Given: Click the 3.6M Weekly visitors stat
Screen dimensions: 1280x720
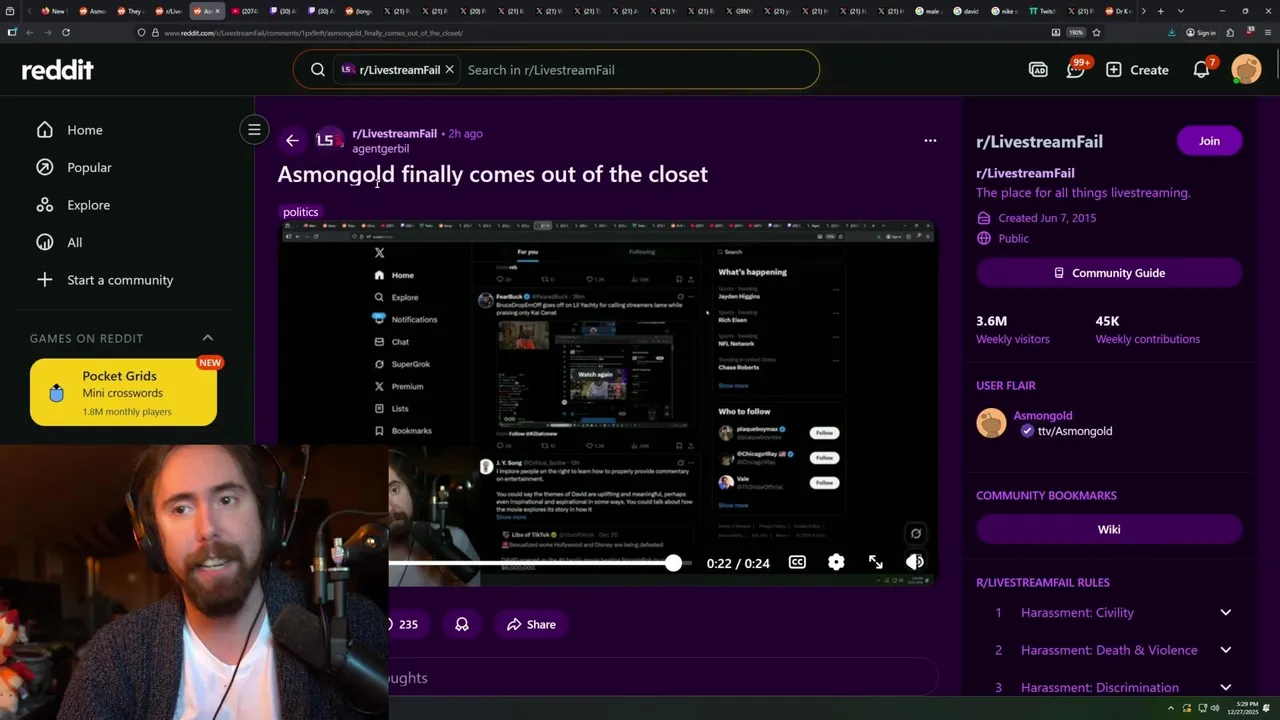Looking at the screenshot, I should point(1013,329).
